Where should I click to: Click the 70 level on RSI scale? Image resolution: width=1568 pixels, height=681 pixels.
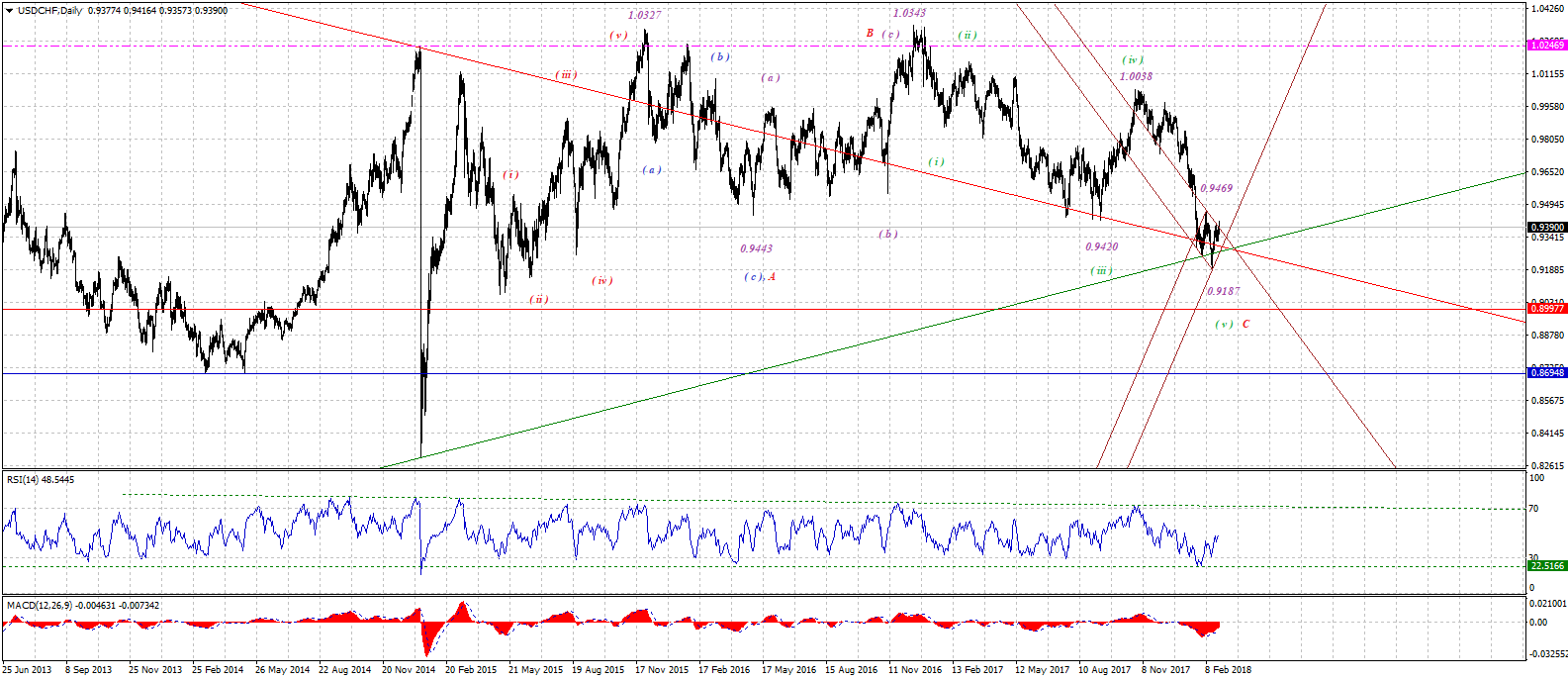pos(1533,510)
